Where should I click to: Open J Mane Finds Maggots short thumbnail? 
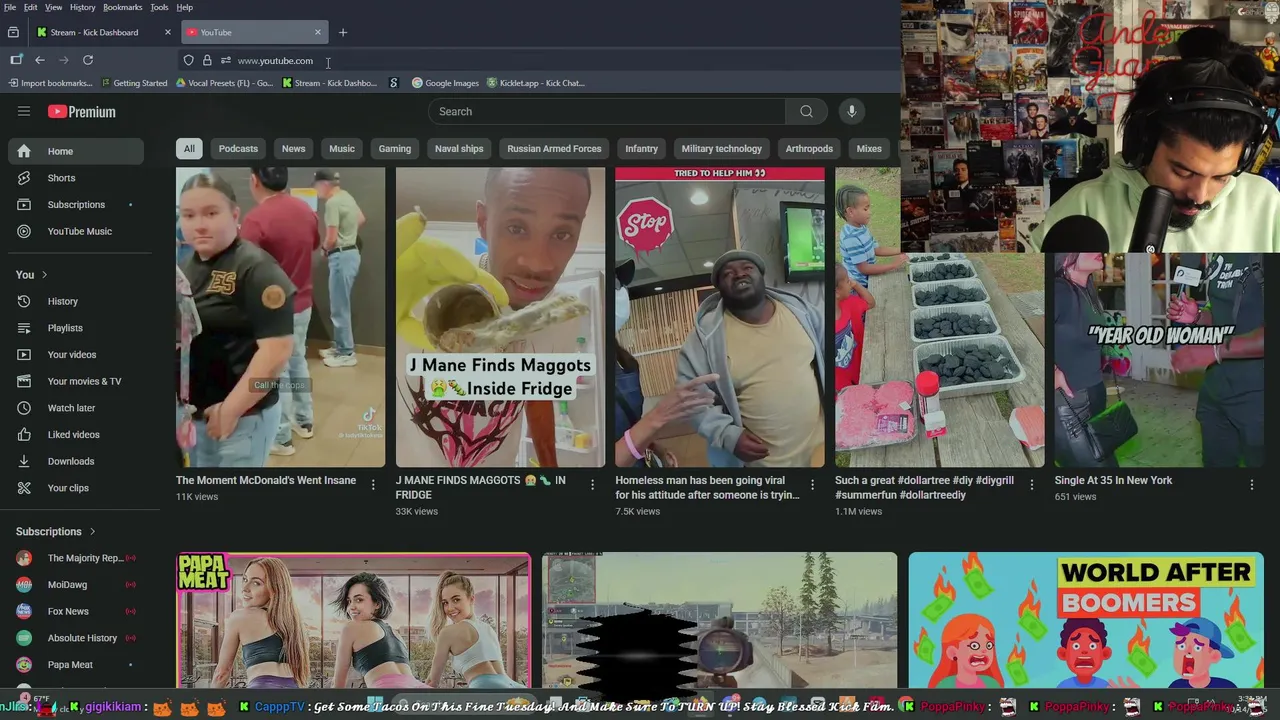coord(500,317)
